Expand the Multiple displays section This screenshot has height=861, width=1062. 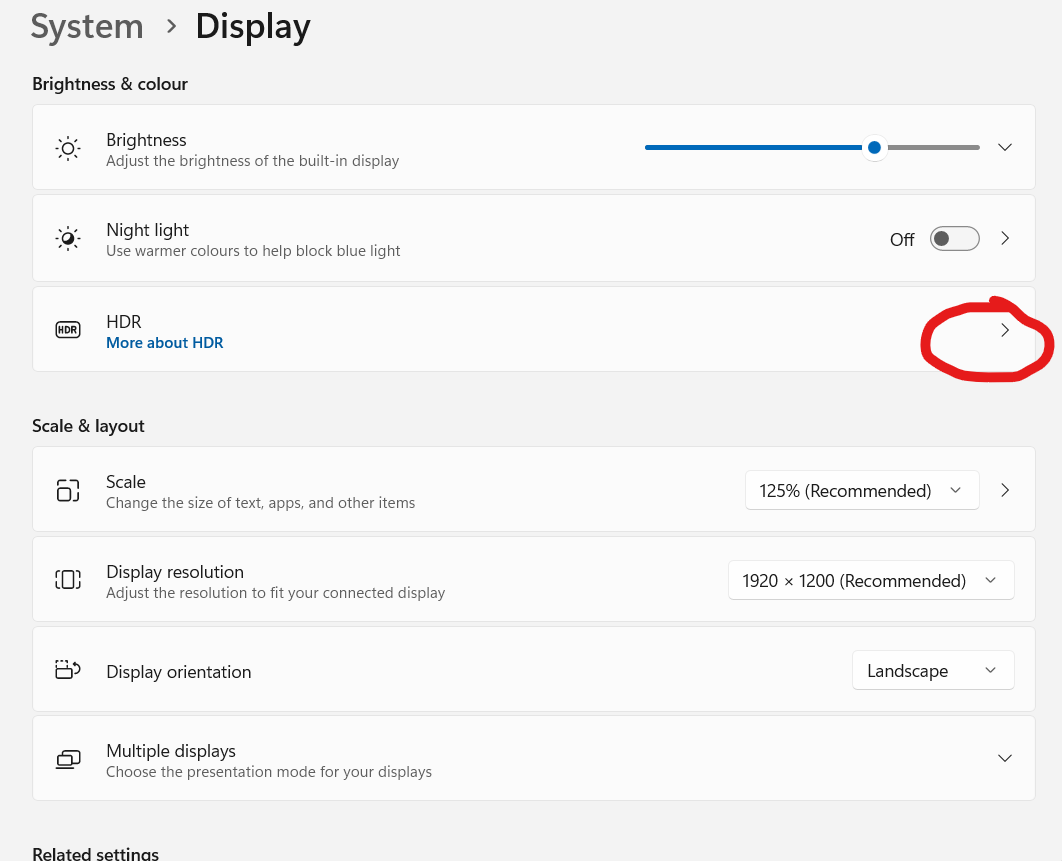point(1005,758)
